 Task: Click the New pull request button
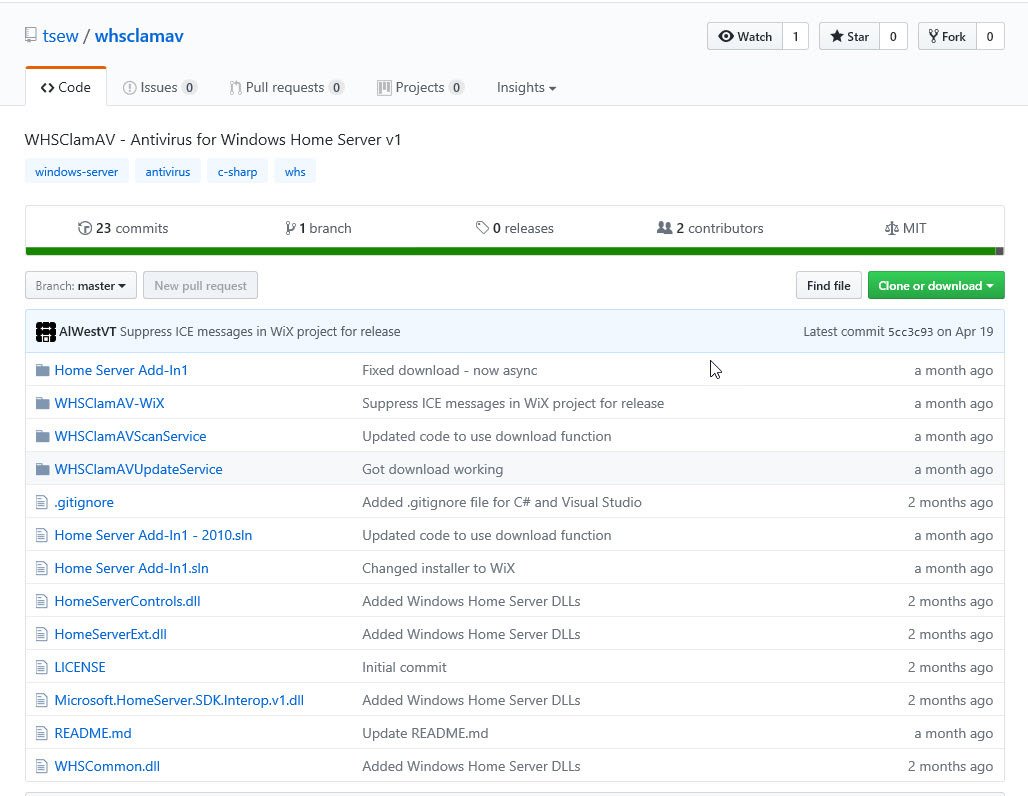200,285
